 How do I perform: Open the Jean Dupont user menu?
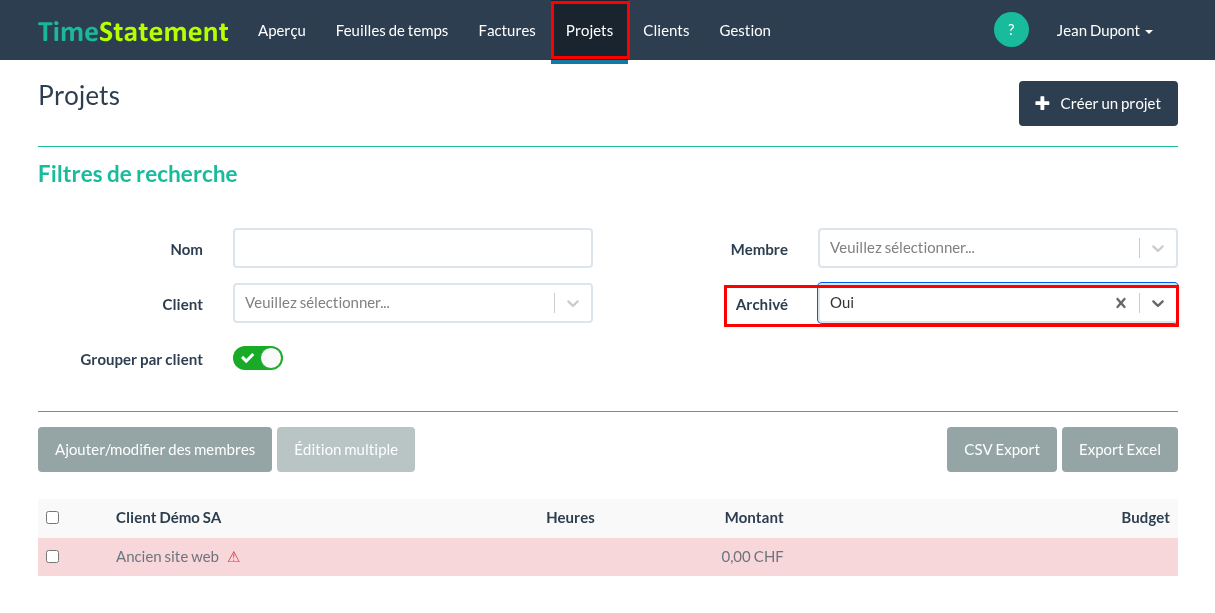click(x=1104, y=31)
